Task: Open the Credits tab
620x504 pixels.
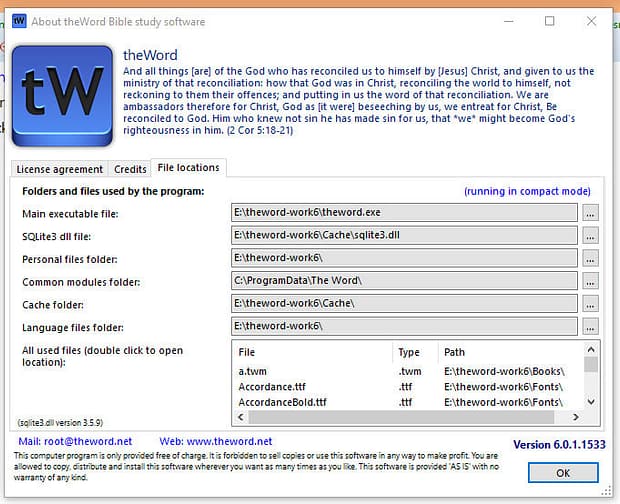Action: coord(130,169)
